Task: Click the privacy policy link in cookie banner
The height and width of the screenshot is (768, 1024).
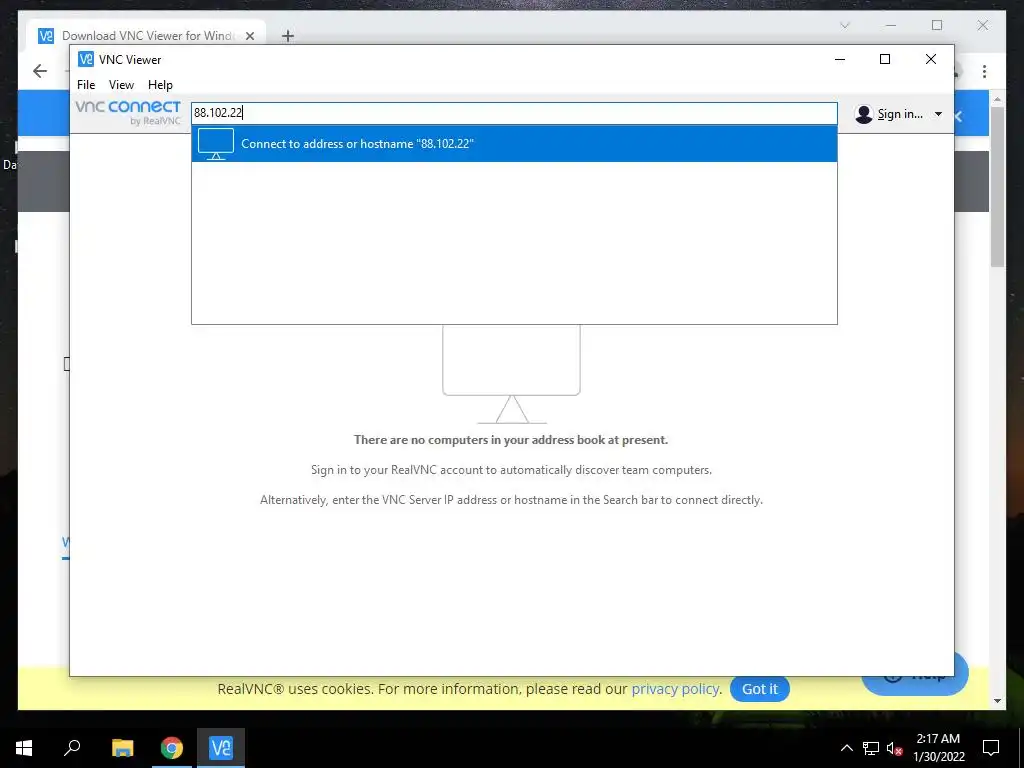Action: (x=675, y=689)
